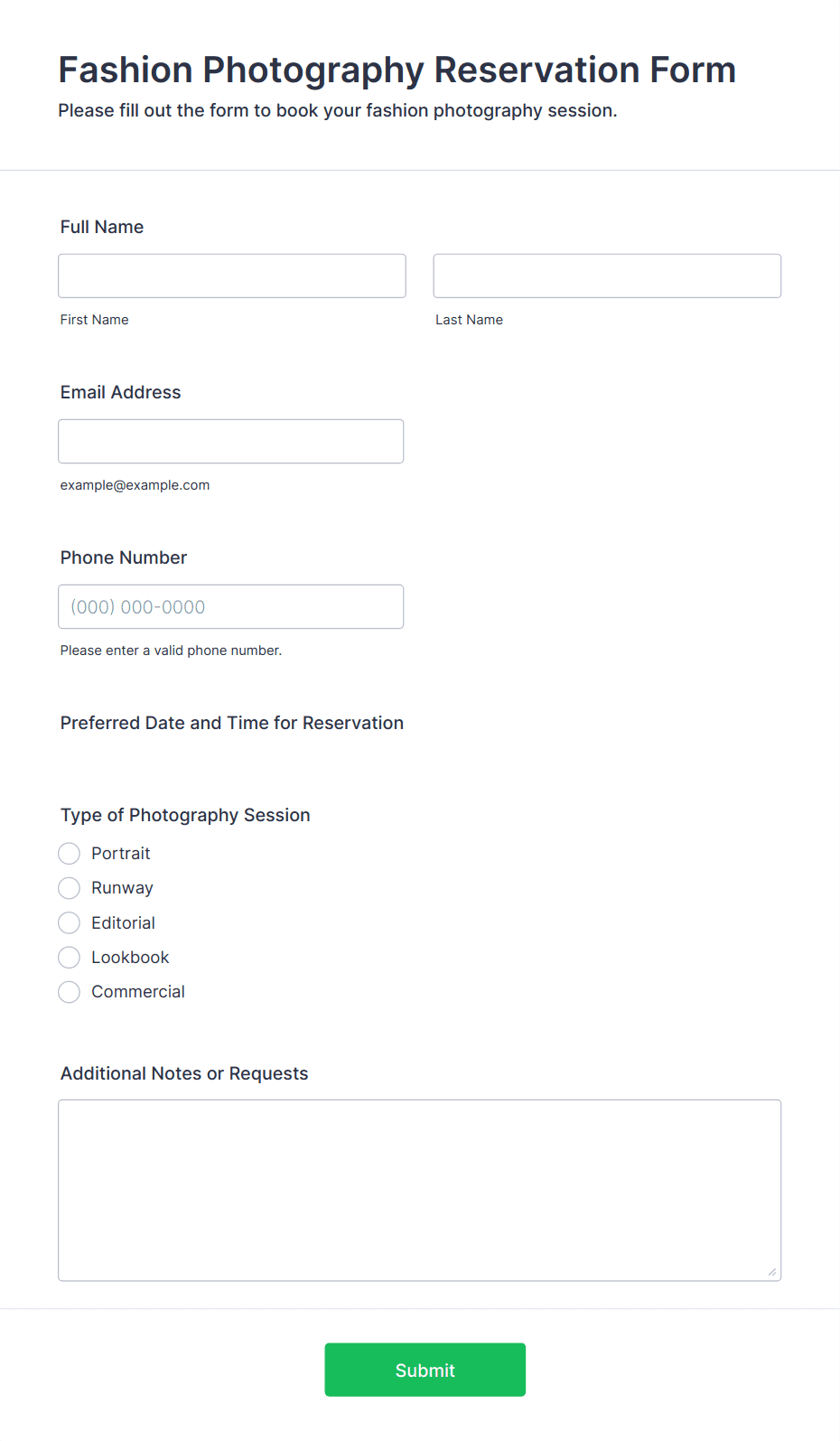Click the First Name input field
840x1441 pixels.
click(x=232, y=276)
